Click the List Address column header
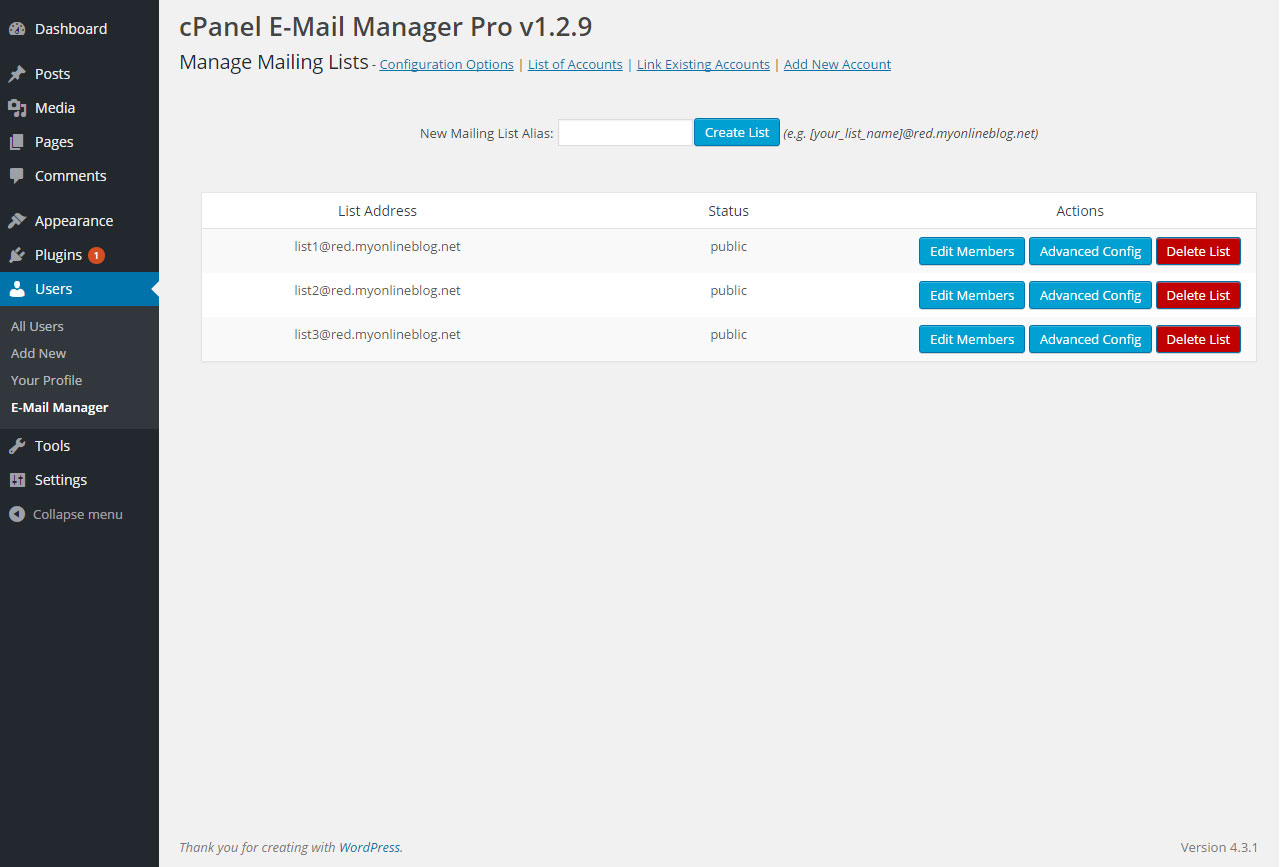This screenshot has height=867, width=1280. tap(377, 211)
